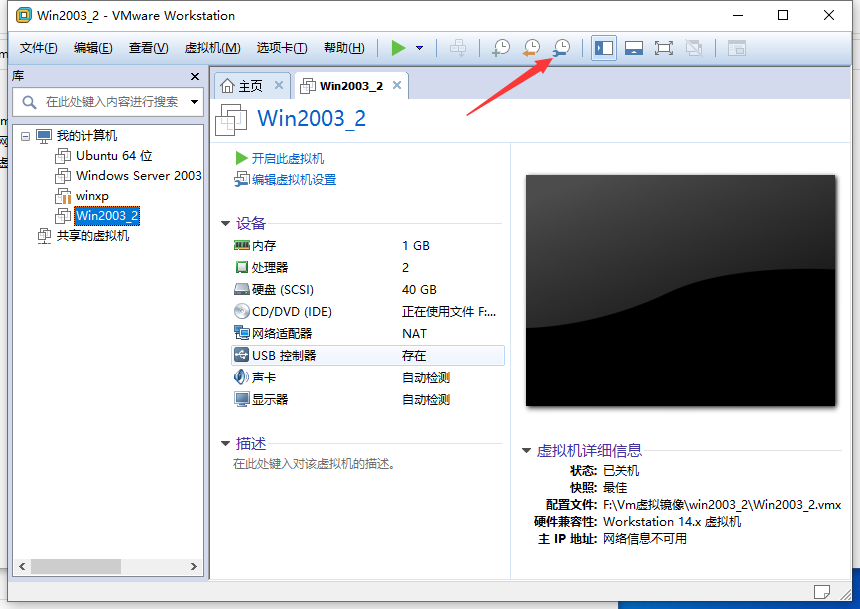Select the USB 控制器 device row

click(367, 356)
